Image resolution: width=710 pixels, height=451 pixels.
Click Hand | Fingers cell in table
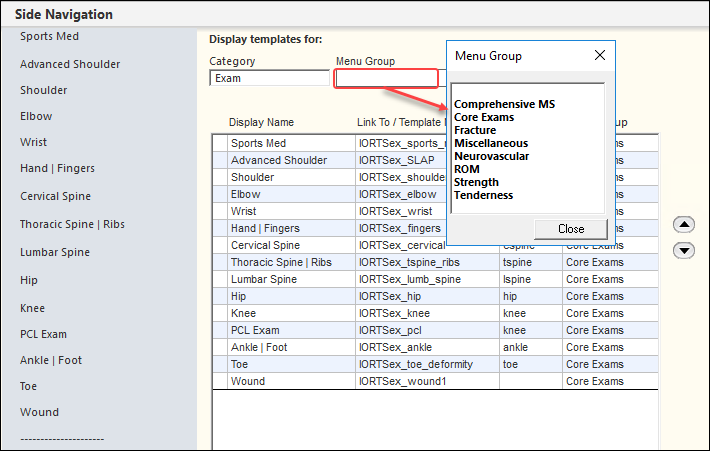click(292, 228)
